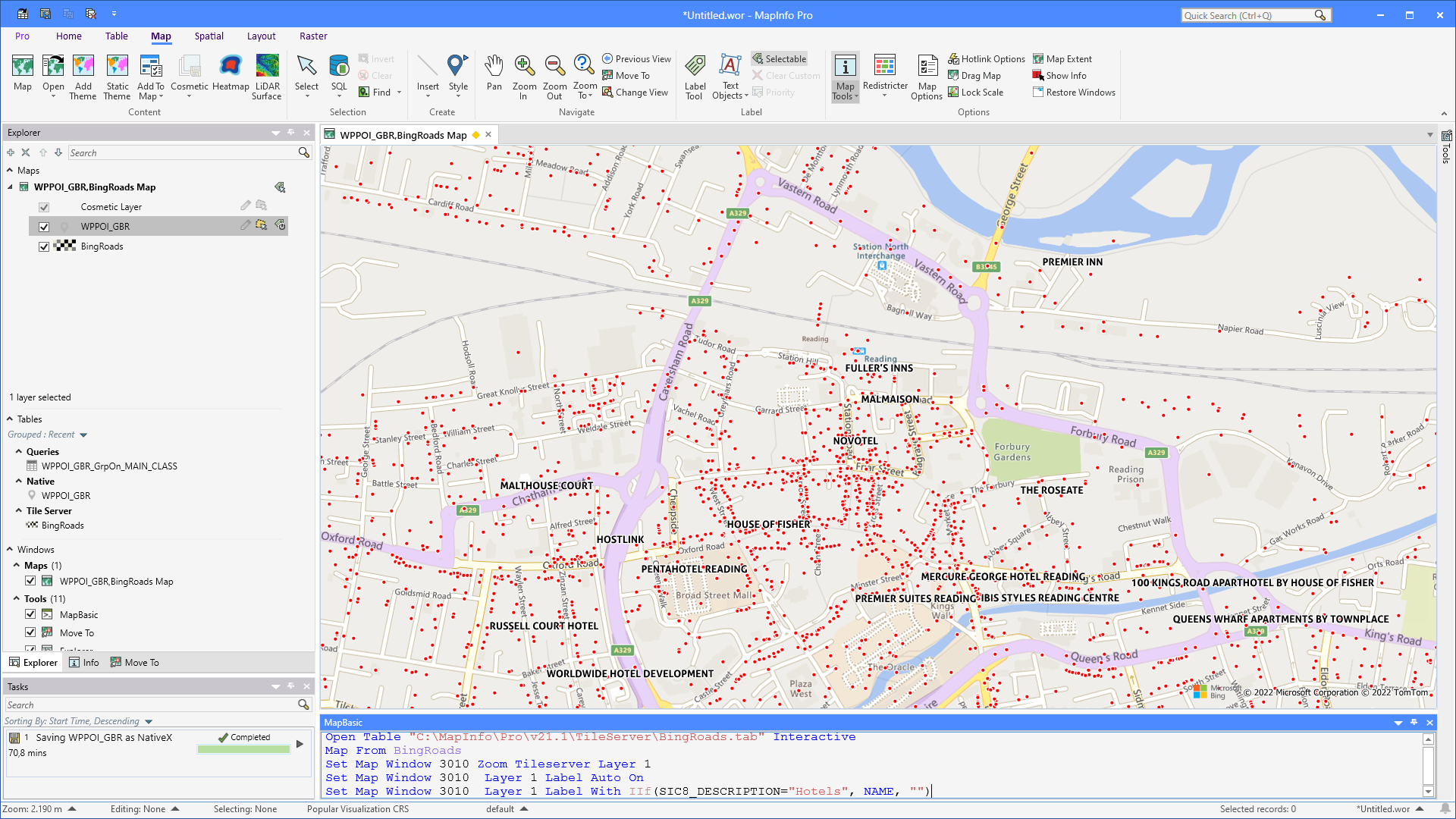Screen dimensions: 1456x819
Task: Click the Map Extent option
Action: point(1062,59)
